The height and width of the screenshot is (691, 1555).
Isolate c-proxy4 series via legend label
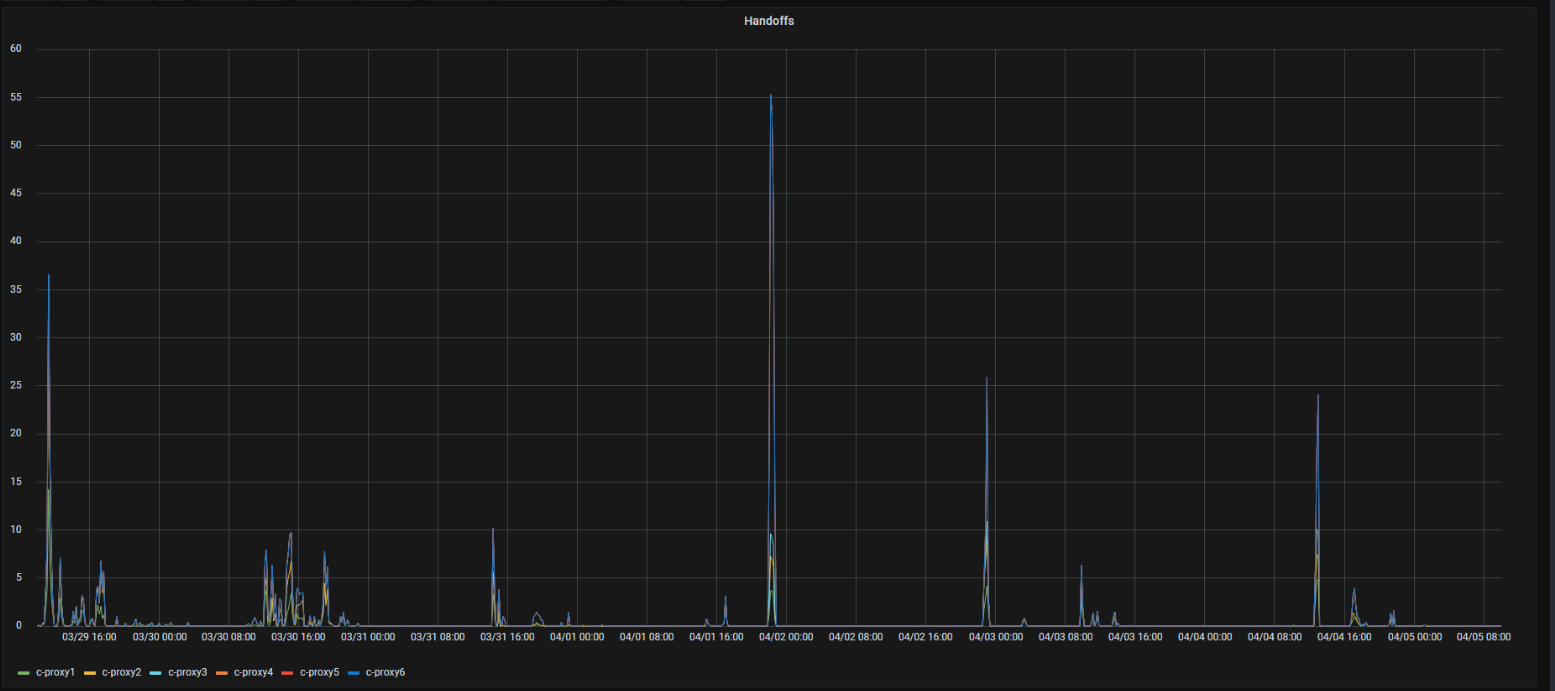(253, 672)
